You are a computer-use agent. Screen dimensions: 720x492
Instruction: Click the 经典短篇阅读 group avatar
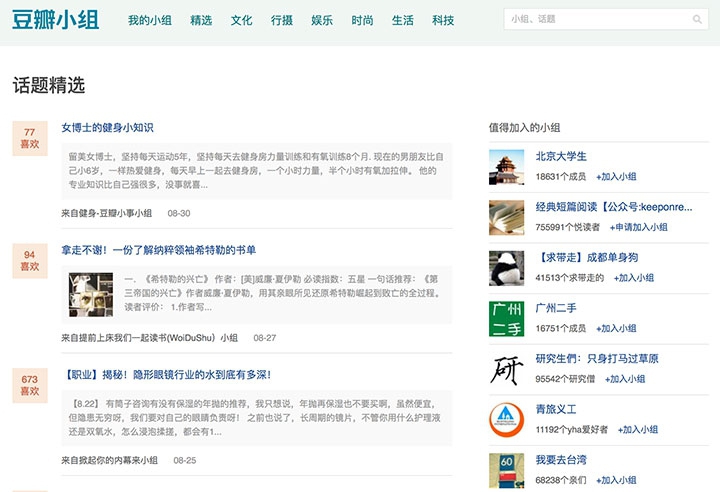coord(506,216)
